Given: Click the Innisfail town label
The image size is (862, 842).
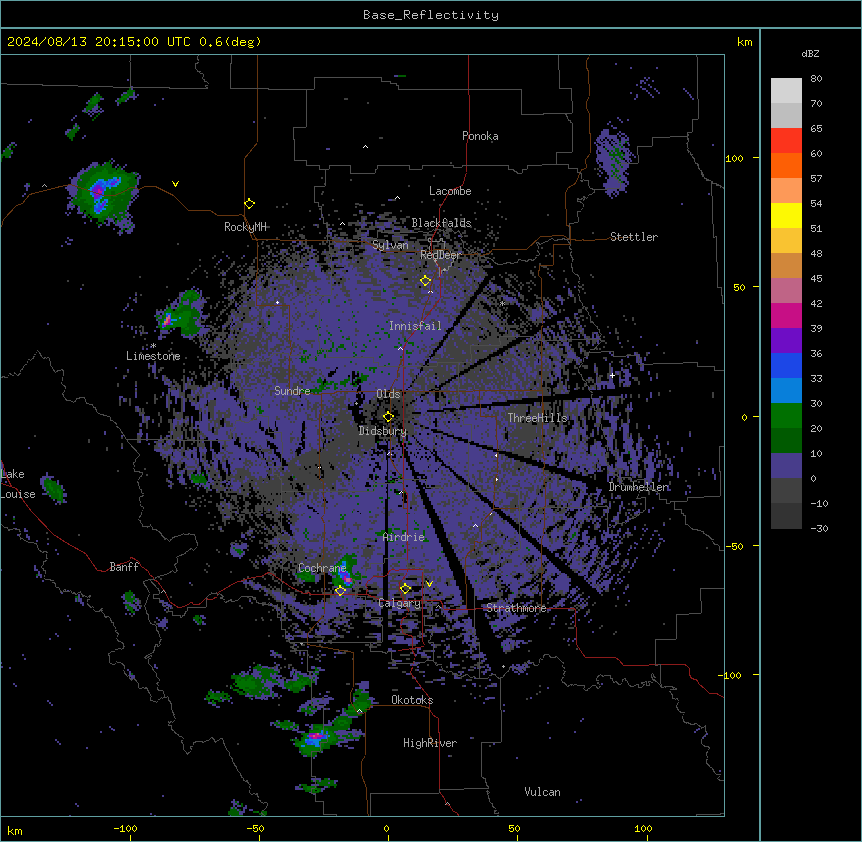Looking at the screenshot, I should 415,326.
